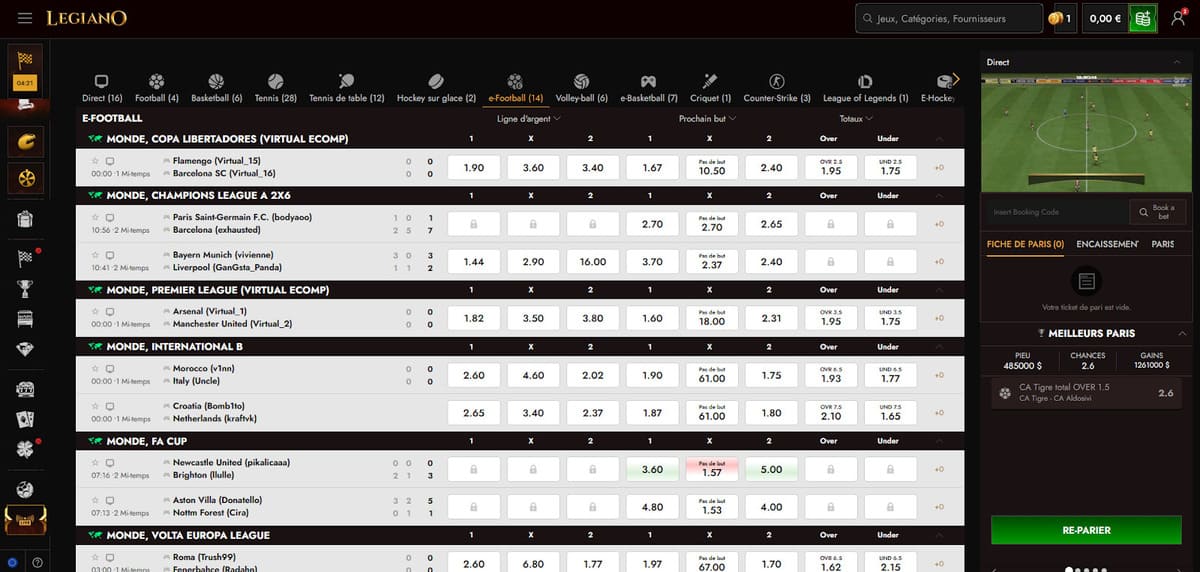Toggle favorite star for Arsenal match

95,311
